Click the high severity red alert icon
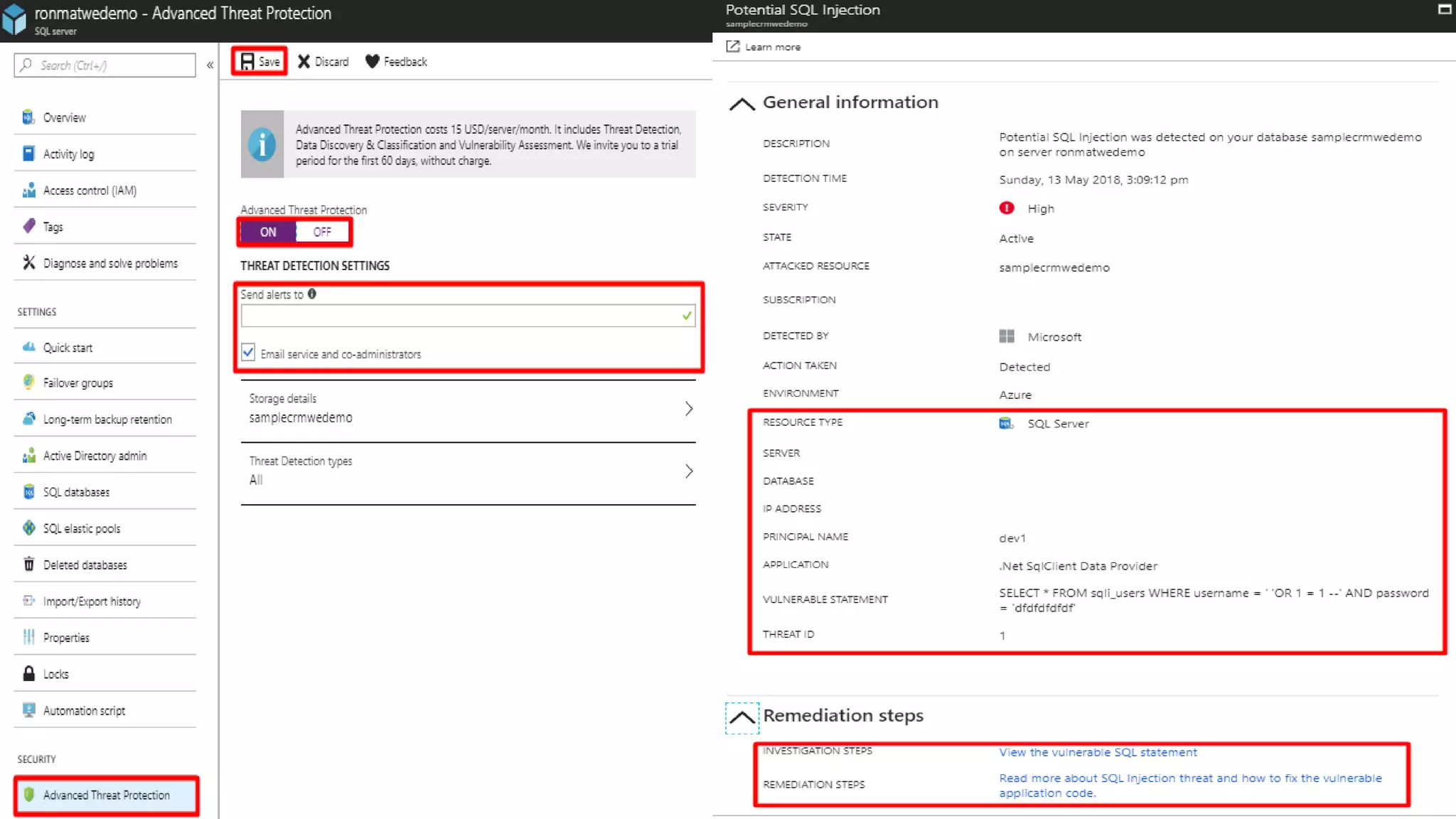1456x819 pixels. click(x=1006, y=208)
